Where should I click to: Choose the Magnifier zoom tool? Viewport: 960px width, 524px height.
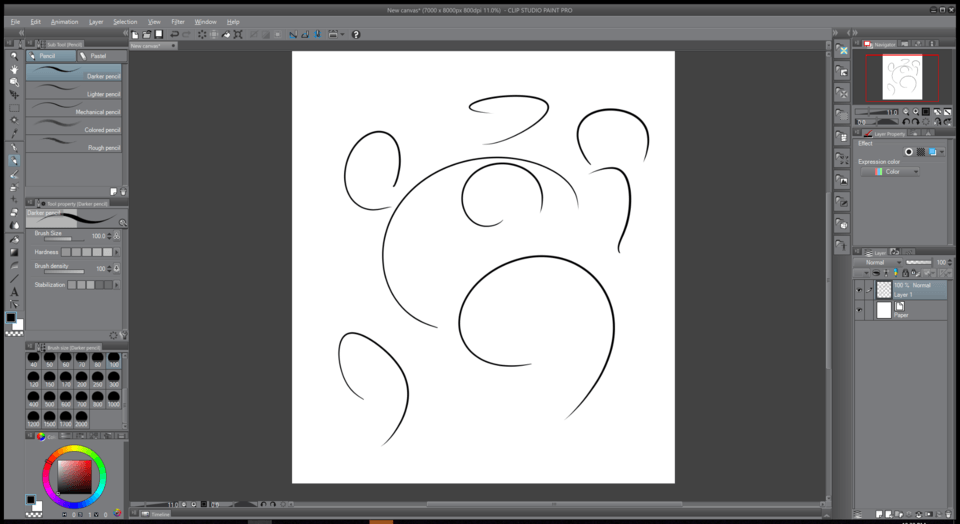tap(14, 56)
